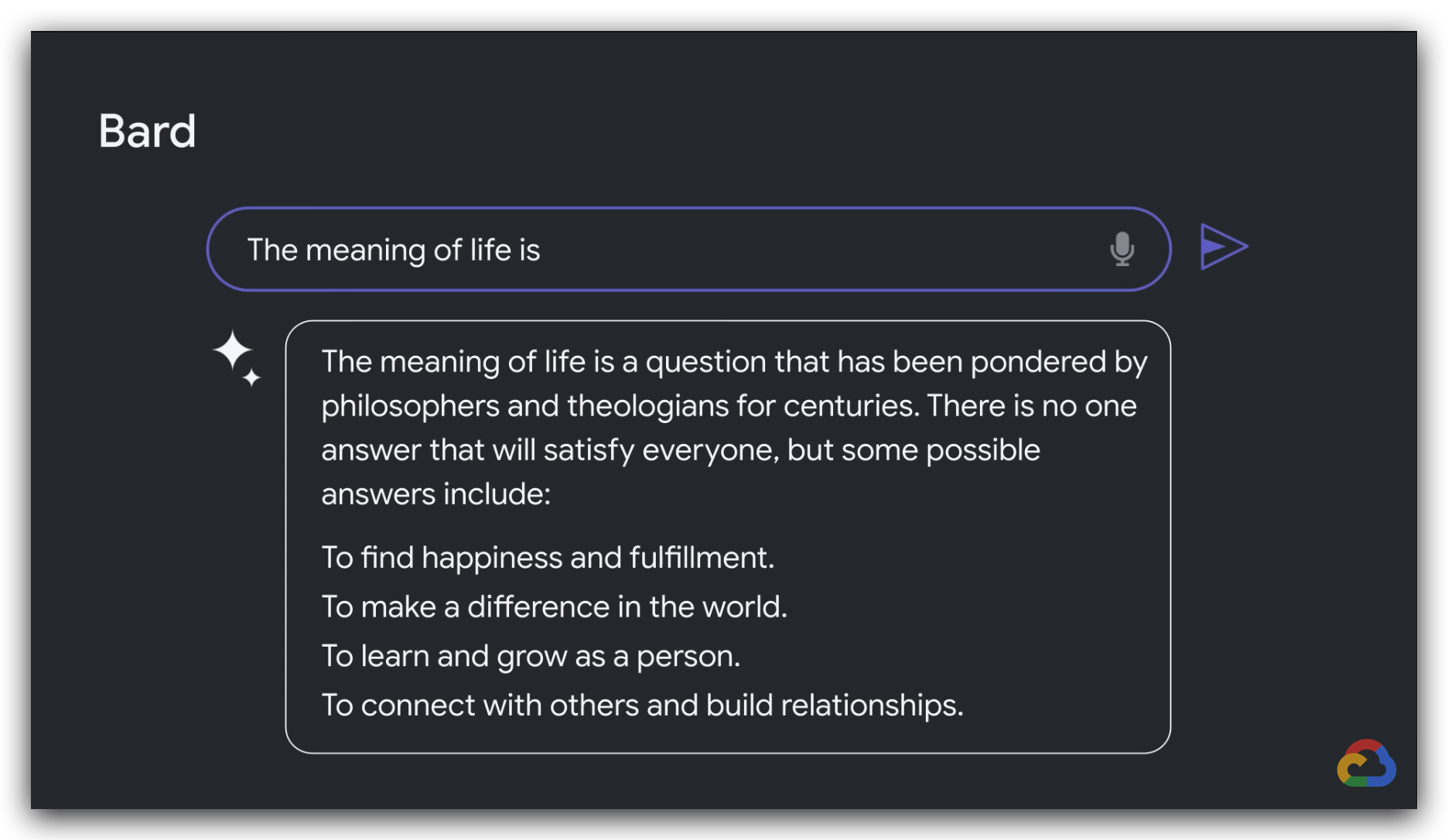1448x840 pixels.
Task: Select 'To find happiness and fulfillment.' line
Action: [x=548, y=558]
